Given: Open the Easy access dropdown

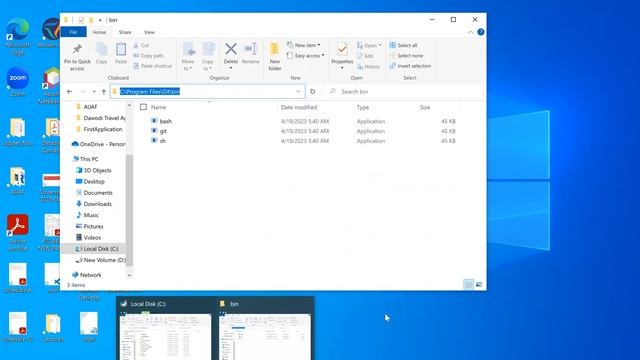Looking at the screenshot, I should pyautogui.click(x=306, y=56).
